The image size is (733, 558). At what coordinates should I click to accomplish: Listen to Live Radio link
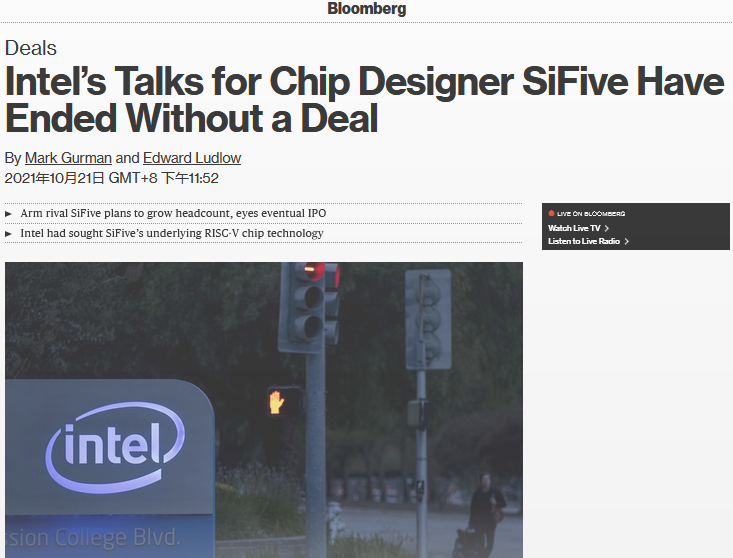coord(584,241)
